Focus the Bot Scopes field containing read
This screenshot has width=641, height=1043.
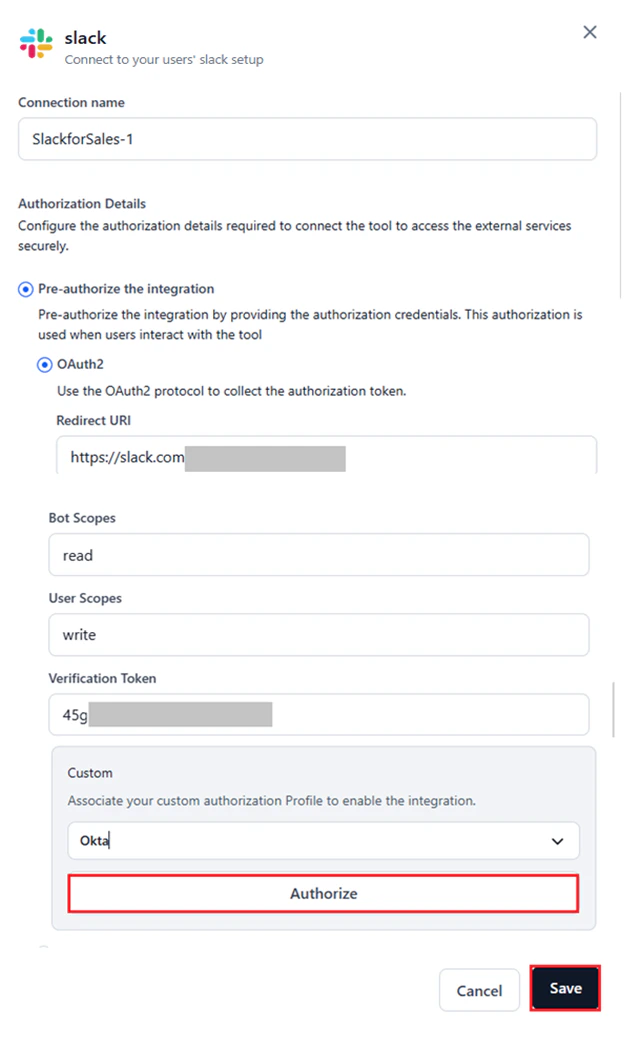[x=318, y=555]
